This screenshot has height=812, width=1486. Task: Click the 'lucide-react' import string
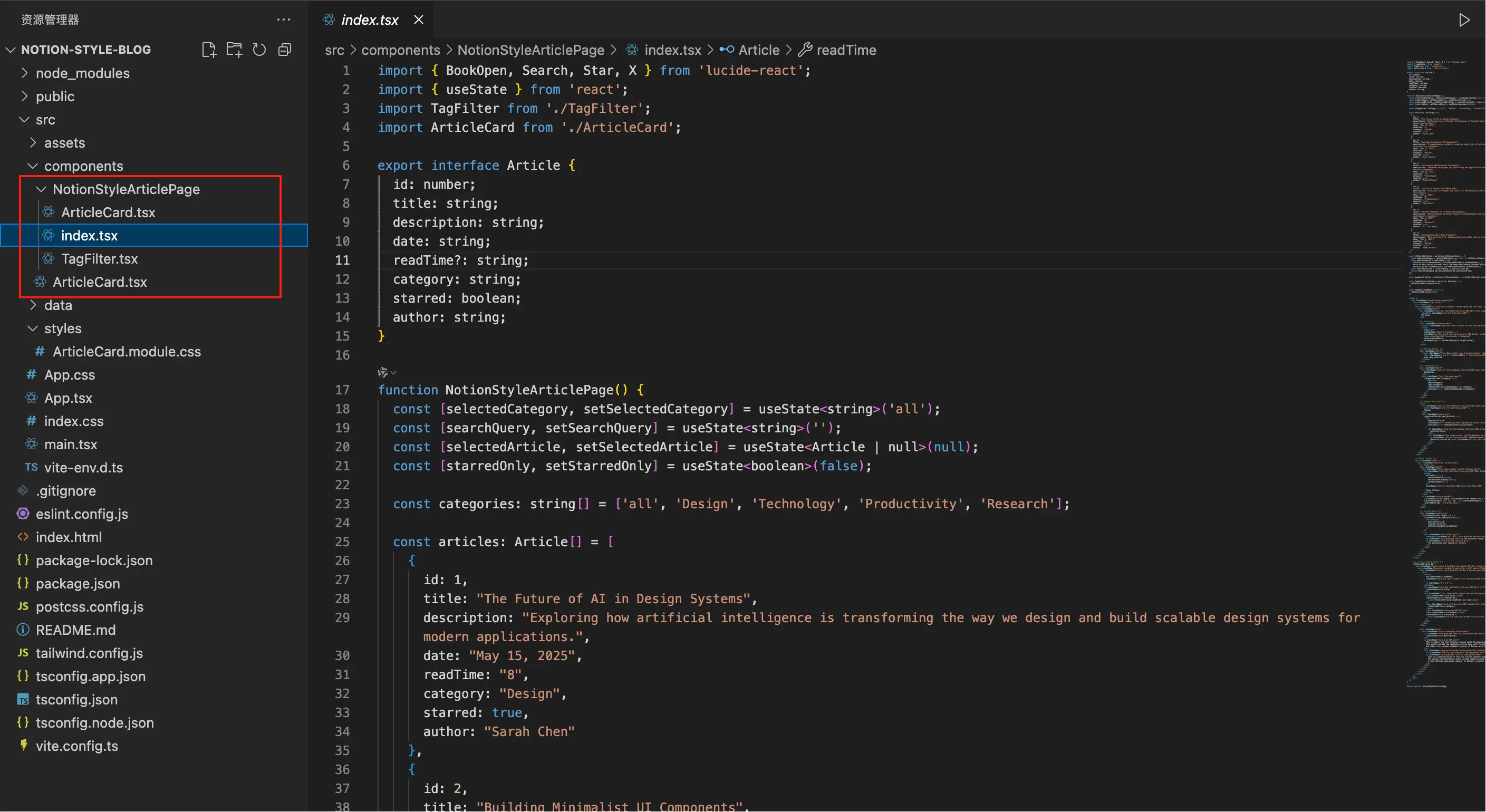click(750, 70)
